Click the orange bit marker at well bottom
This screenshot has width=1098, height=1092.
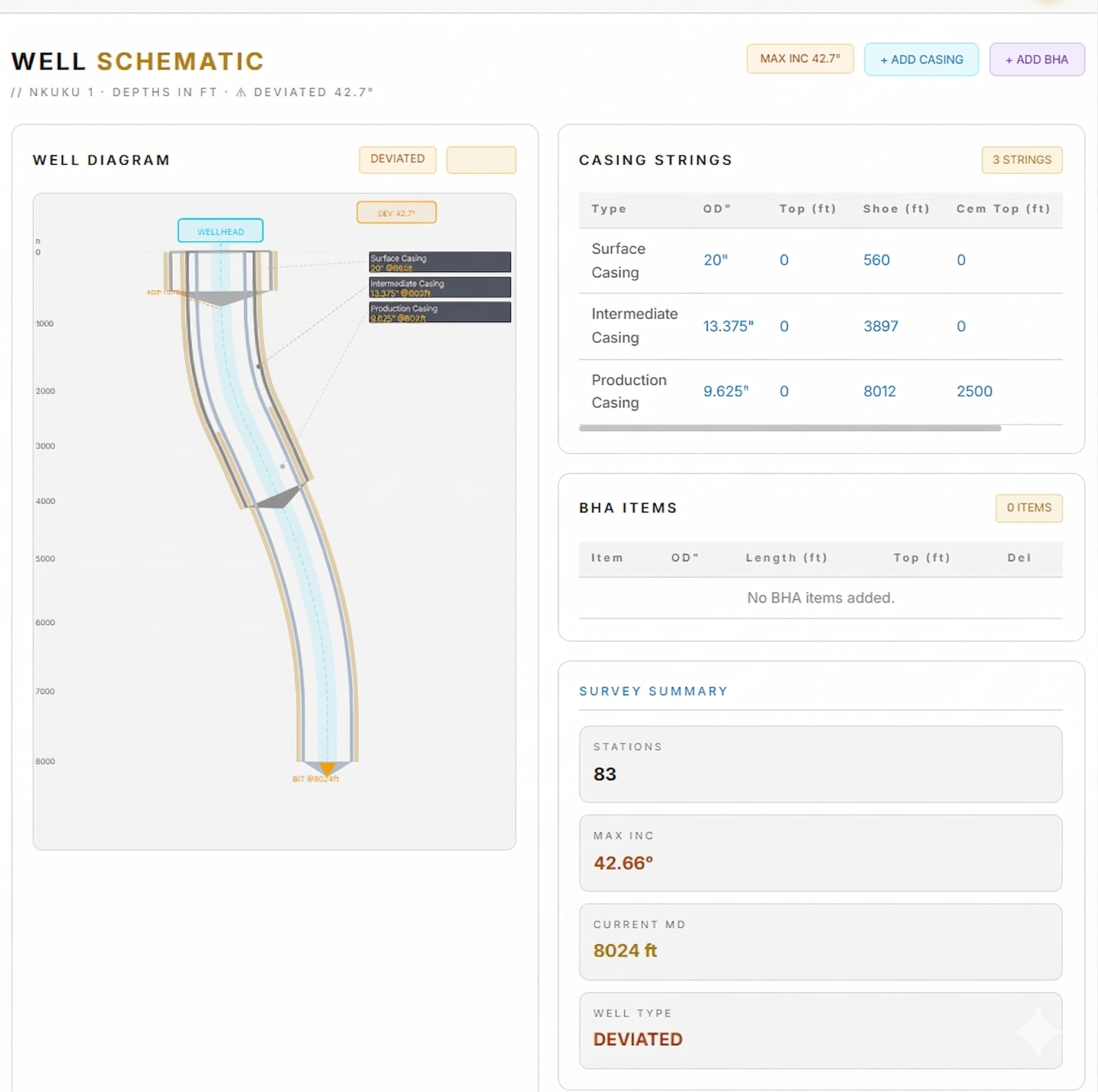click(x=327, y=768)
